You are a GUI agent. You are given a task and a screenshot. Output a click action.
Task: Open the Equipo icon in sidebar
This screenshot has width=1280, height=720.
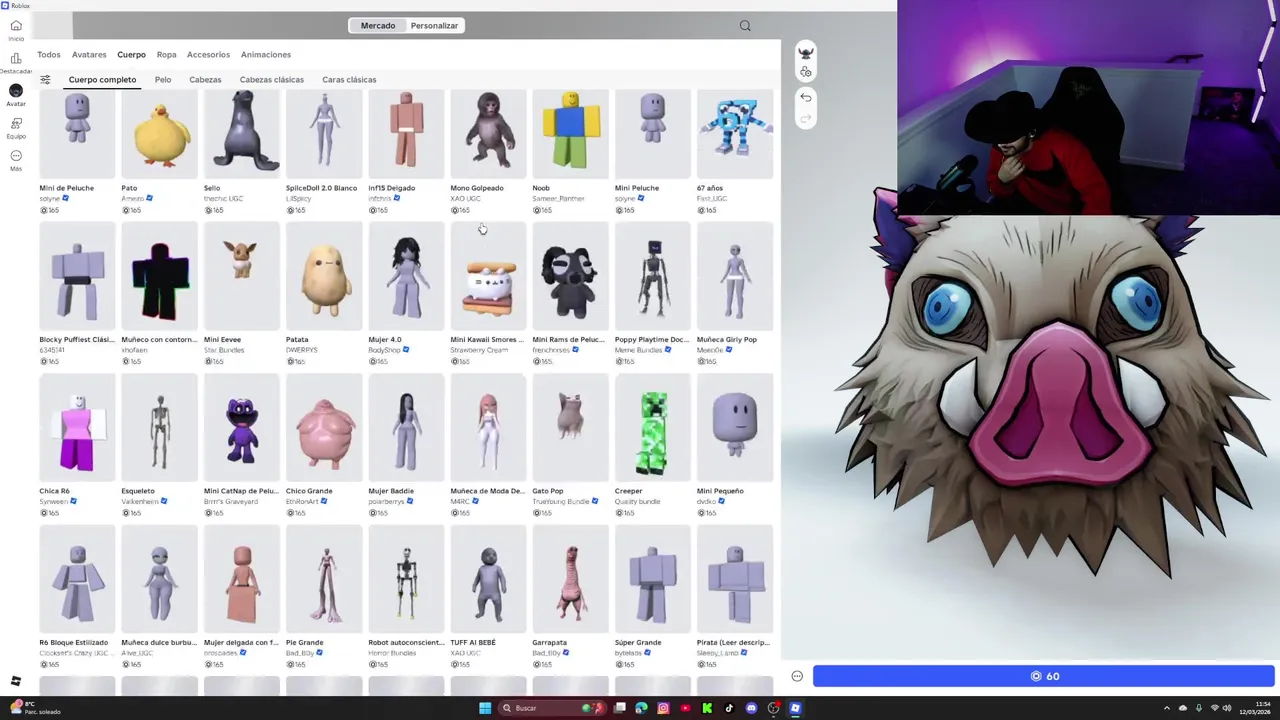click(x=16, y=124)
